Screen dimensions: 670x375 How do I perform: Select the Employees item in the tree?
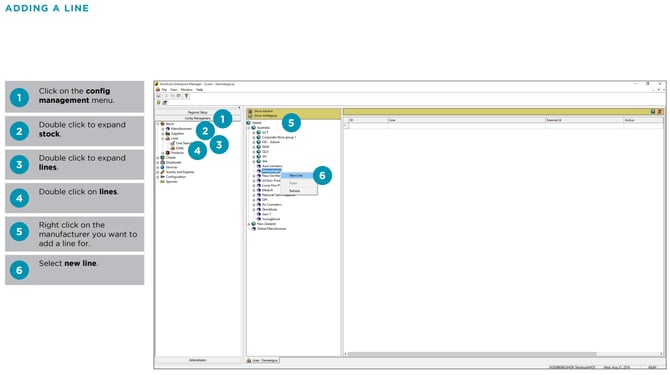pos(173,162)
